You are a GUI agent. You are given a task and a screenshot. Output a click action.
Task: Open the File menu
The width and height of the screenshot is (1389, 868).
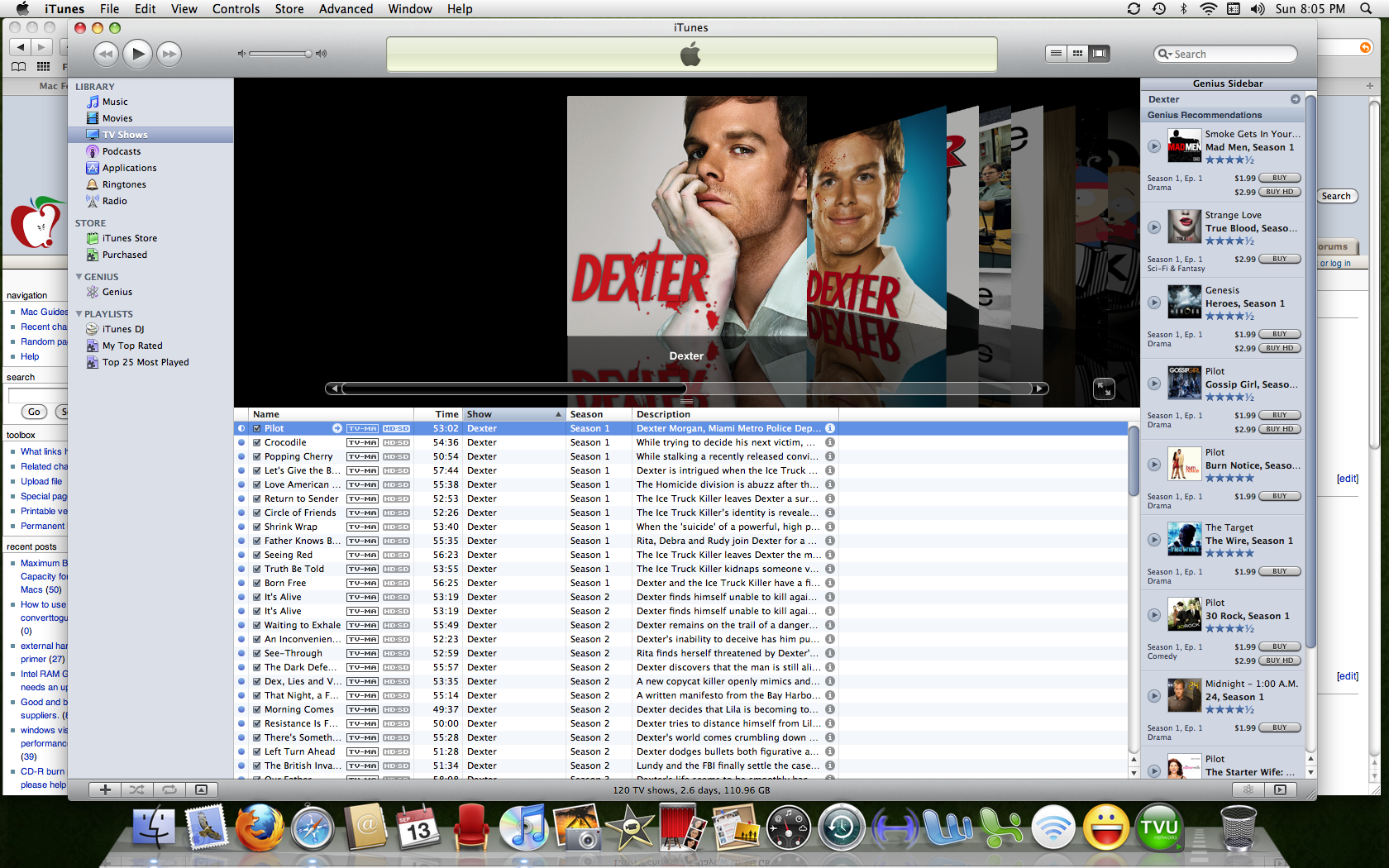pyautogui.click(x=109, y=9)
